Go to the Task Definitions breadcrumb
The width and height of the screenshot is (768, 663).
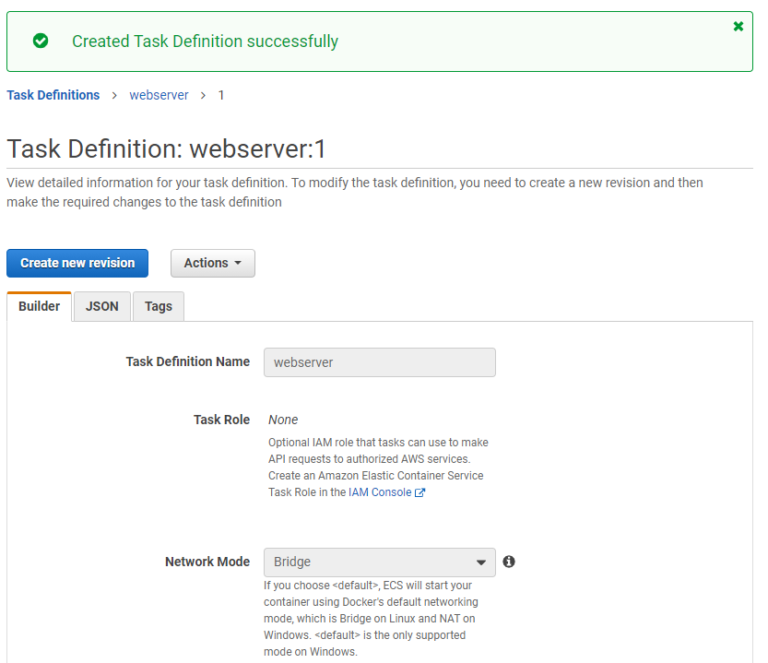53,95
